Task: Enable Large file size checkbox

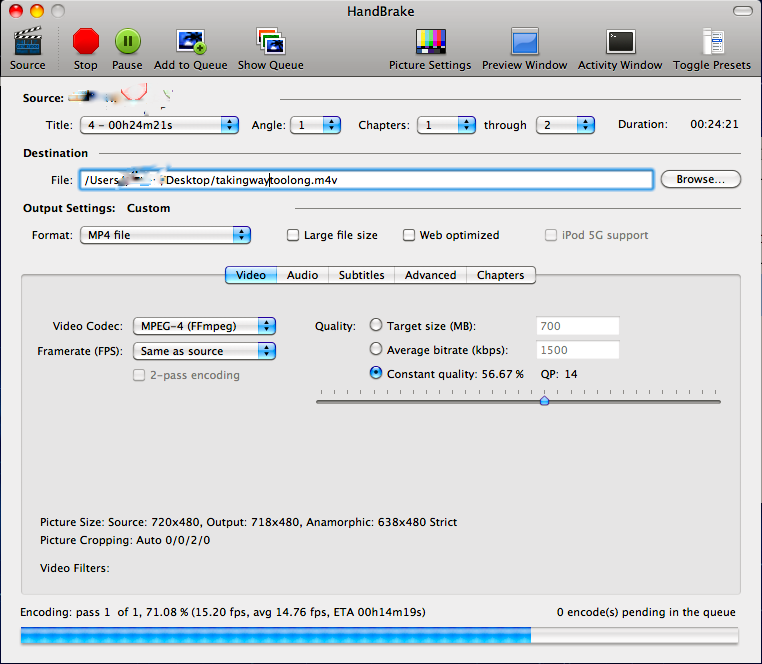Action: tap(293, 235)
